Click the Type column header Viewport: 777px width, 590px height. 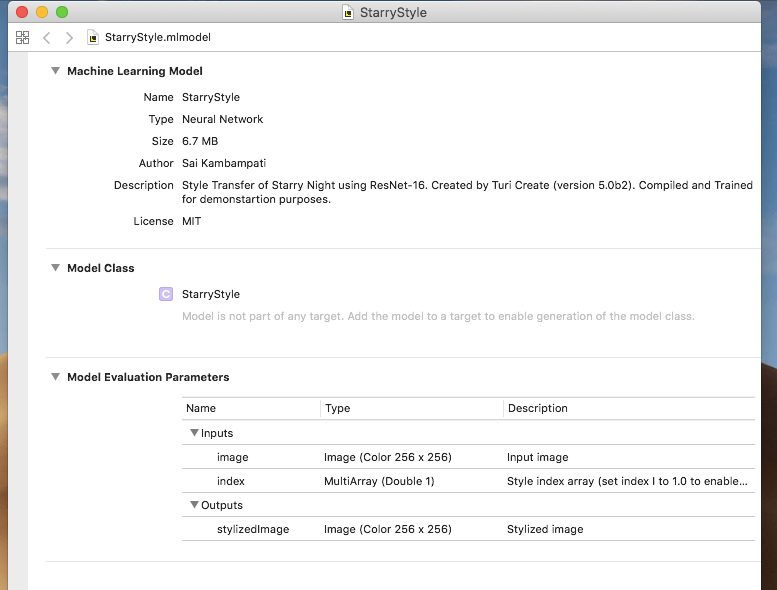point(338,408)
